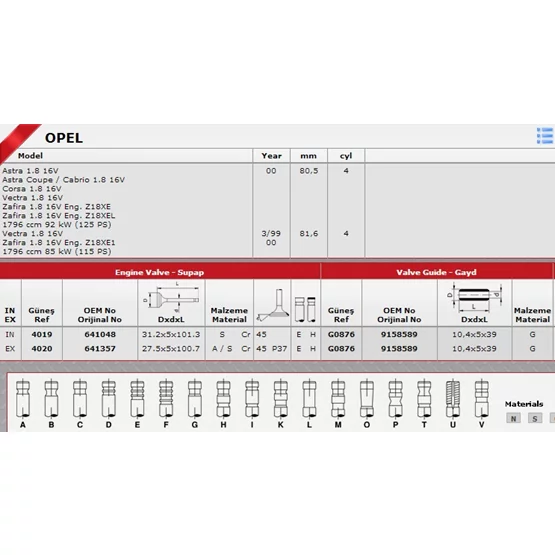This screenshot has width=555, height=555.
Task: Select valve stem type M icon
Action: click(338, 399)
